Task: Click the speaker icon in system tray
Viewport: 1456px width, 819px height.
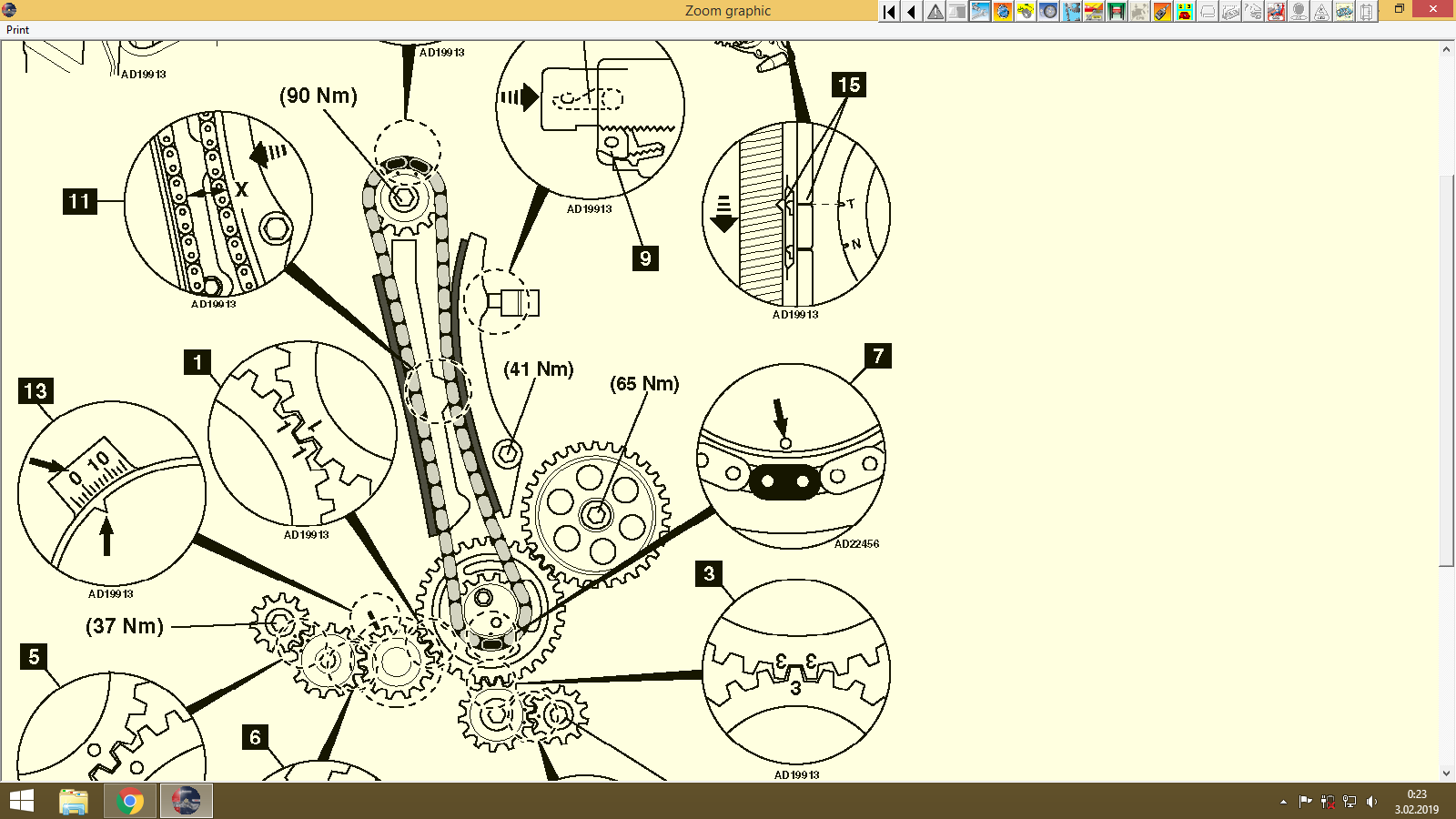Action: tap(1373, 802)
